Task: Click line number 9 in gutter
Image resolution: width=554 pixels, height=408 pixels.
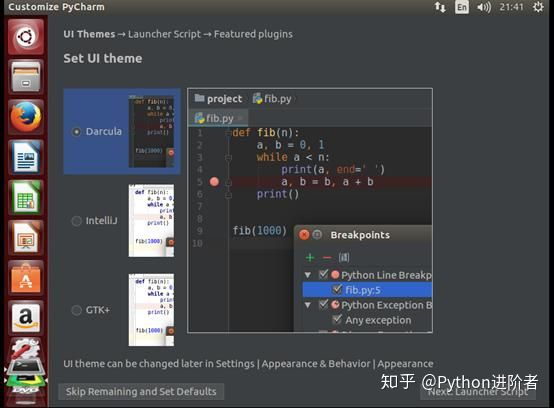Action: click(199, 231)
